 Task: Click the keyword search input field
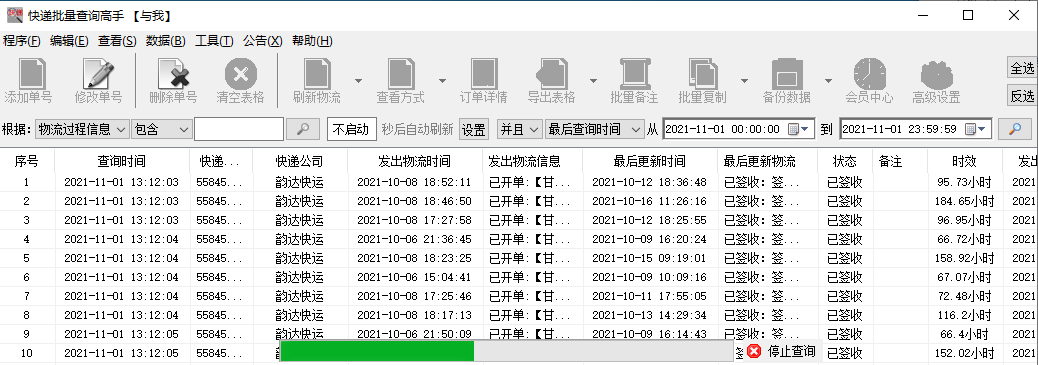(239, 129)
